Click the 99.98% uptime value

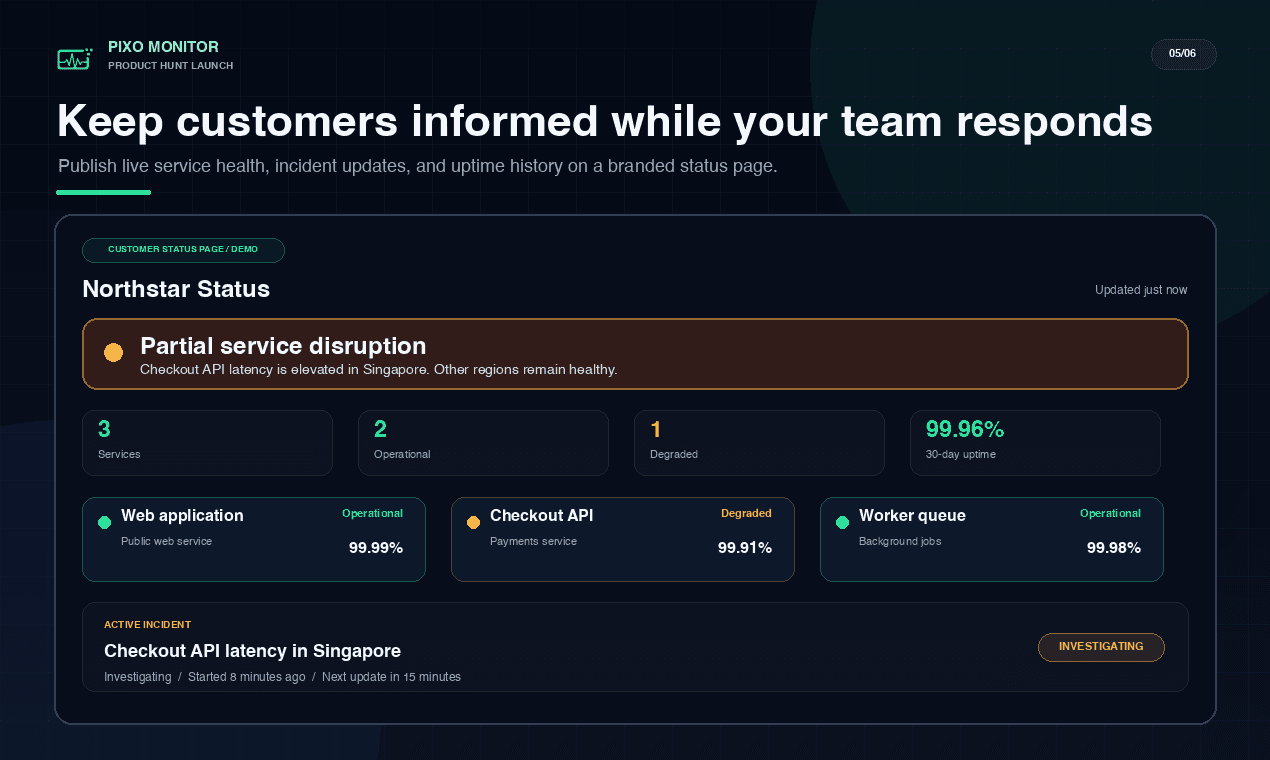coord(1114,548)
